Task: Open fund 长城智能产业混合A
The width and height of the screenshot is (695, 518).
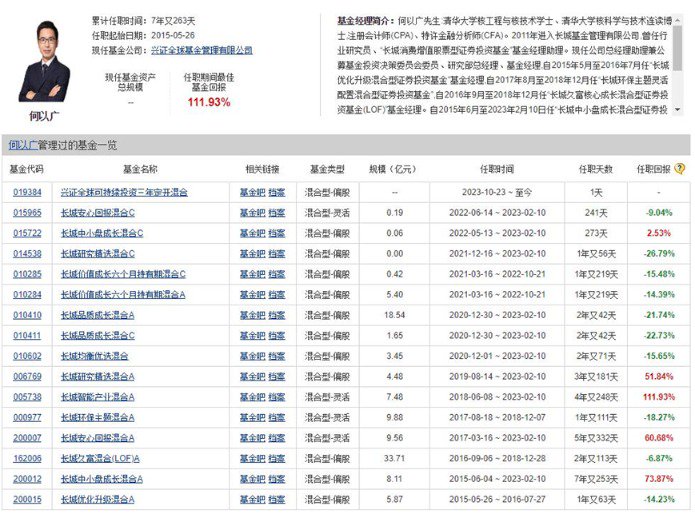Action: (98, 397)
